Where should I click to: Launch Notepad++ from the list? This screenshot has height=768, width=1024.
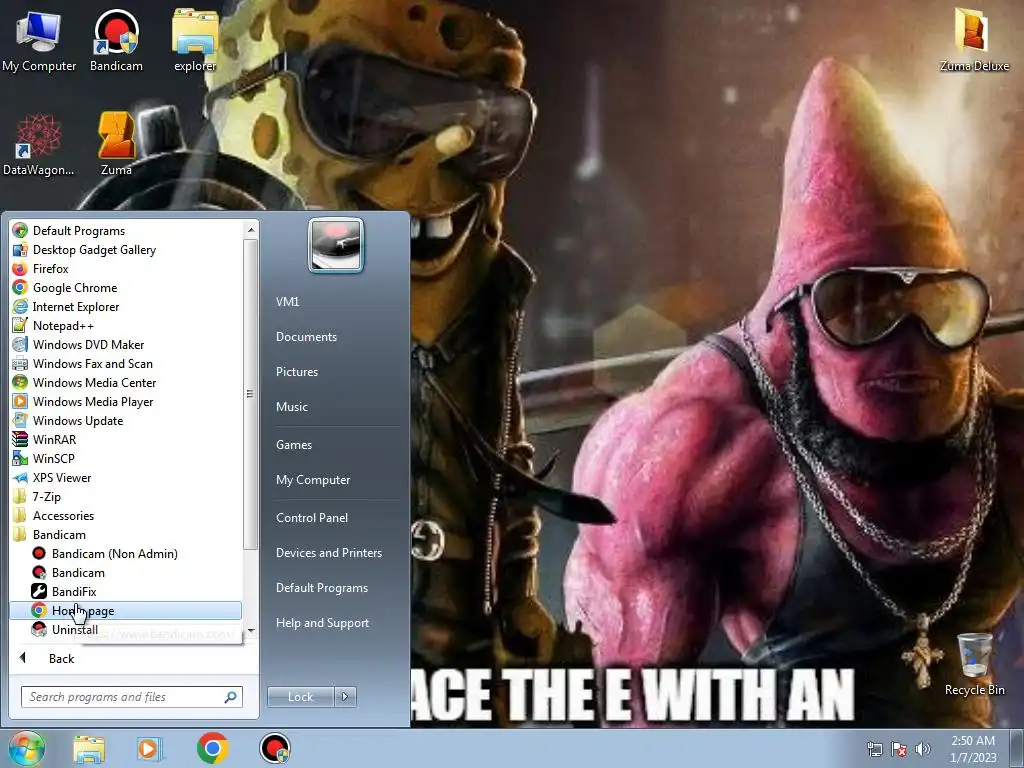coord(126,325)
